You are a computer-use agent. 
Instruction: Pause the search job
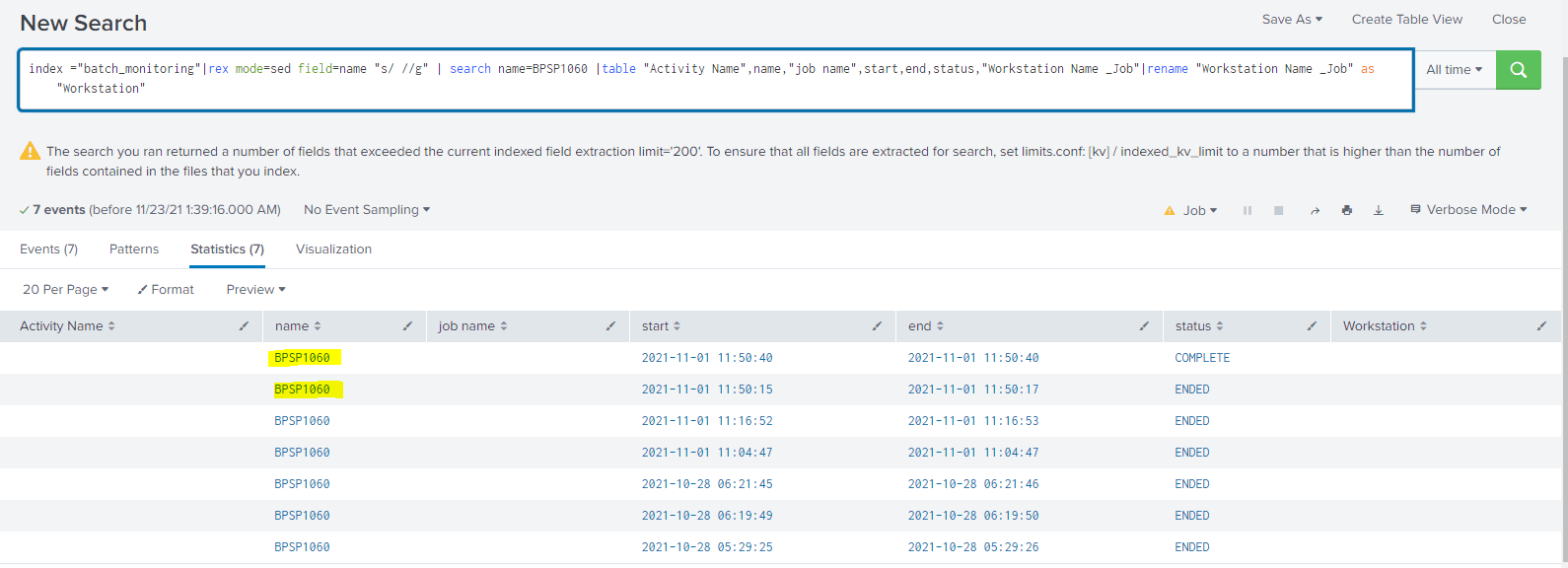tap(1247, 210)
